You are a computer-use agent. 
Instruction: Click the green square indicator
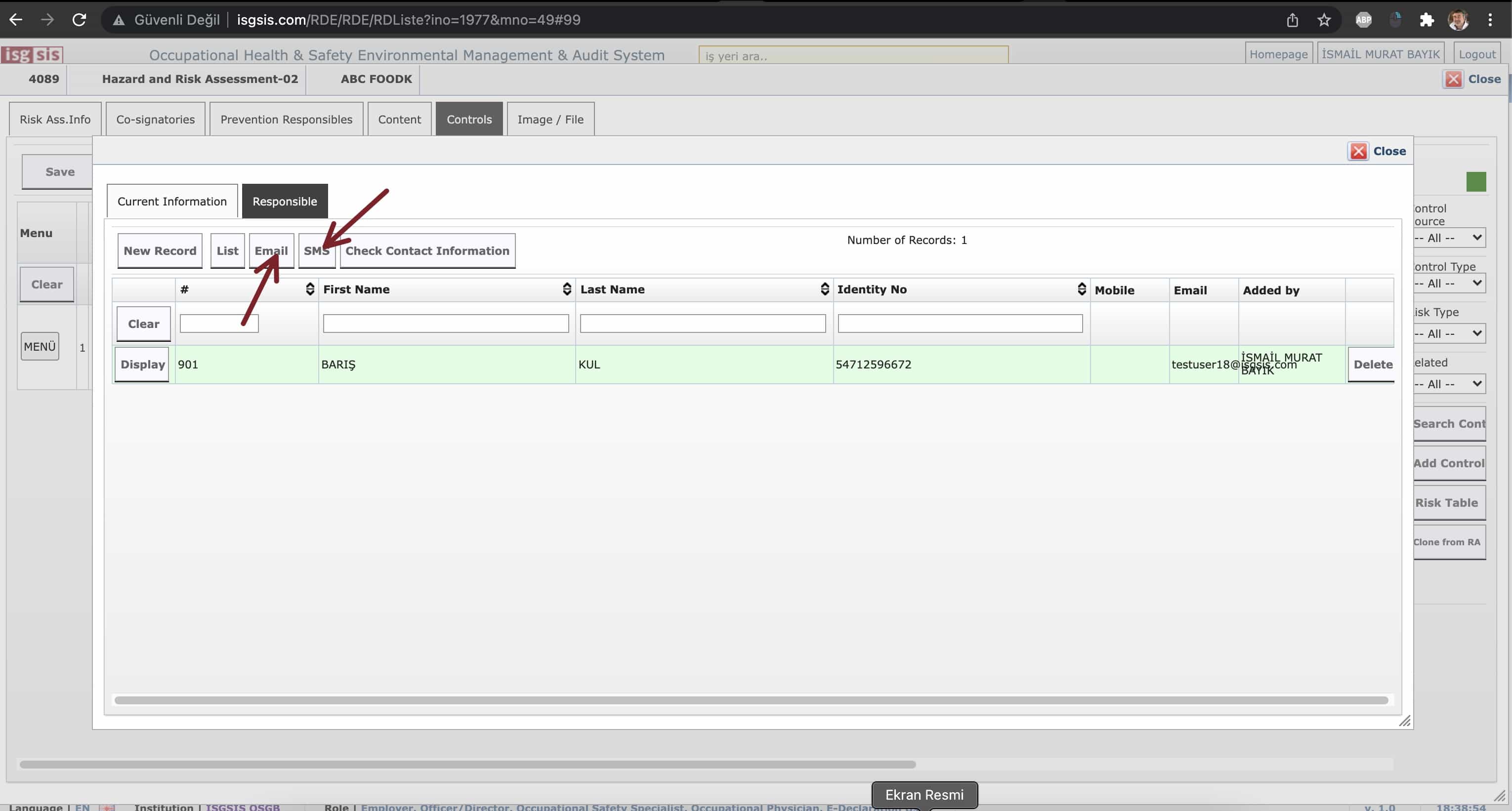(x=1475, y=182)
